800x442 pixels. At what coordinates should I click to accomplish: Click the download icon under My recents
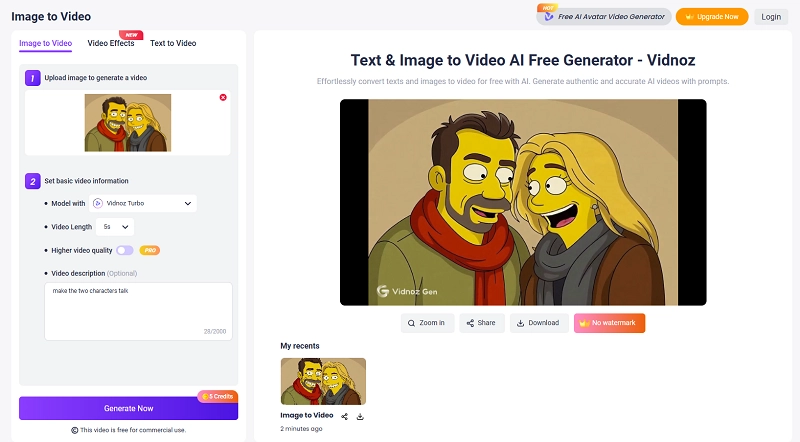click(x=360, y=416)
